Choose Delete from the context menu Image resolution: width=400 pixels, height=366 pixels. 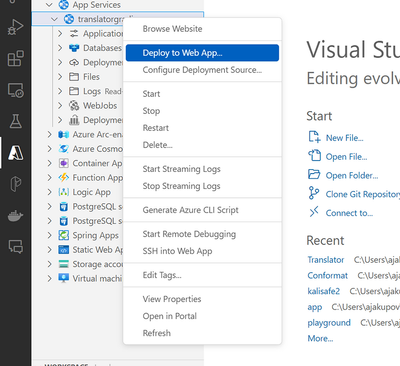click(x=202, y=145)
